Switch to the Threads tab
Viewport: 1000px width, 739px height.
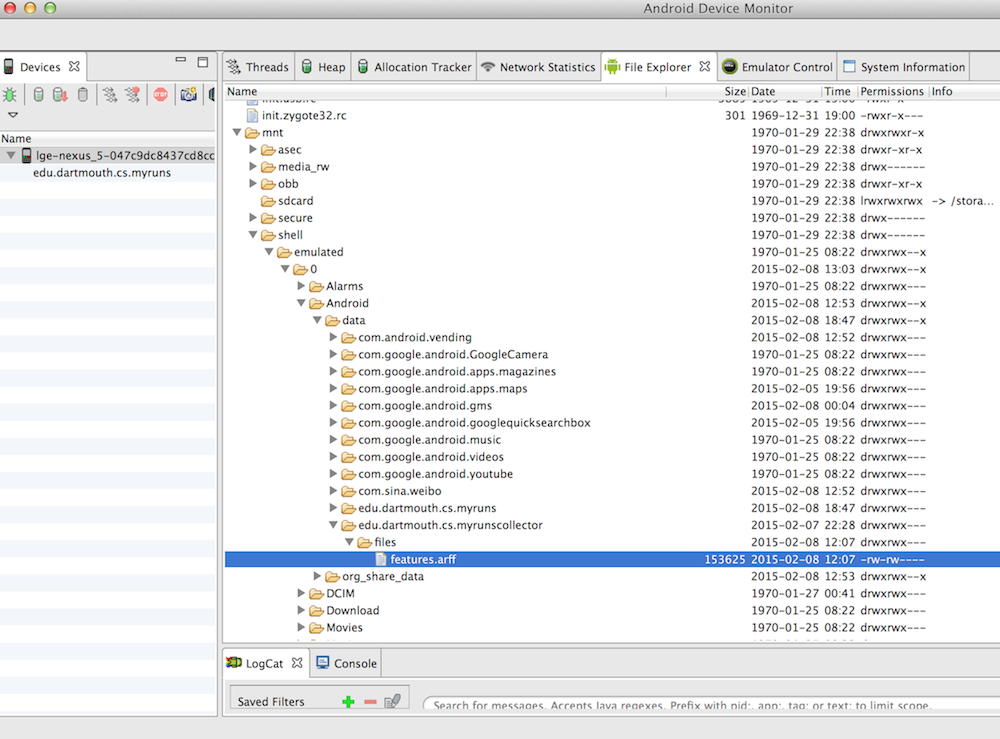(259, 67)
